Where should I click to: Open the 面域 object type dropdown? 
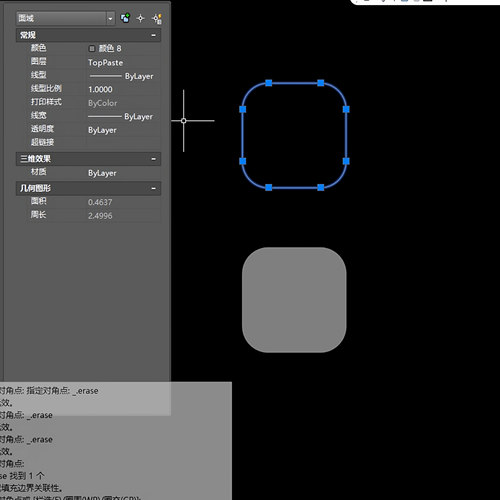(x=110, y=19)
